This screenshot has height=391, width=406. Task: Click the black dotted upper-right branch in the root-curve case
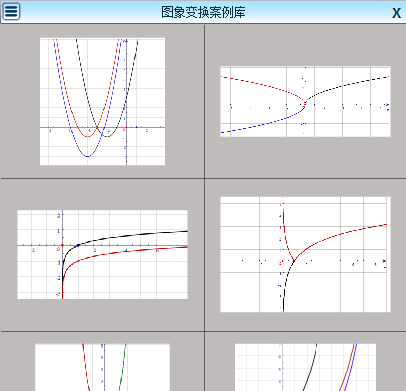click(347, 86)
